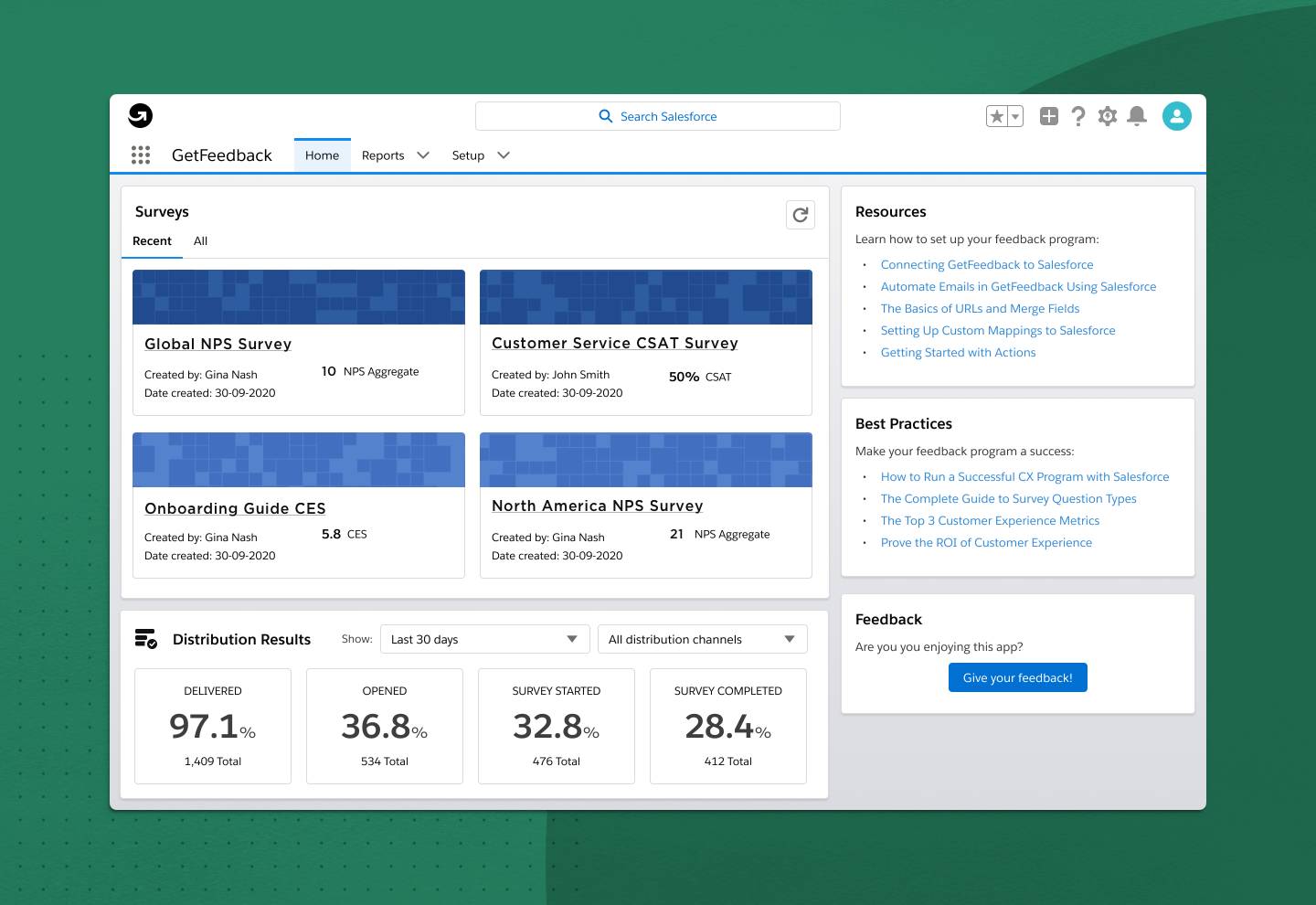The height and width of the screenshot is (905, 1316).
Task: Switch to the All surveys tab
Action: [x=201, y=241]
